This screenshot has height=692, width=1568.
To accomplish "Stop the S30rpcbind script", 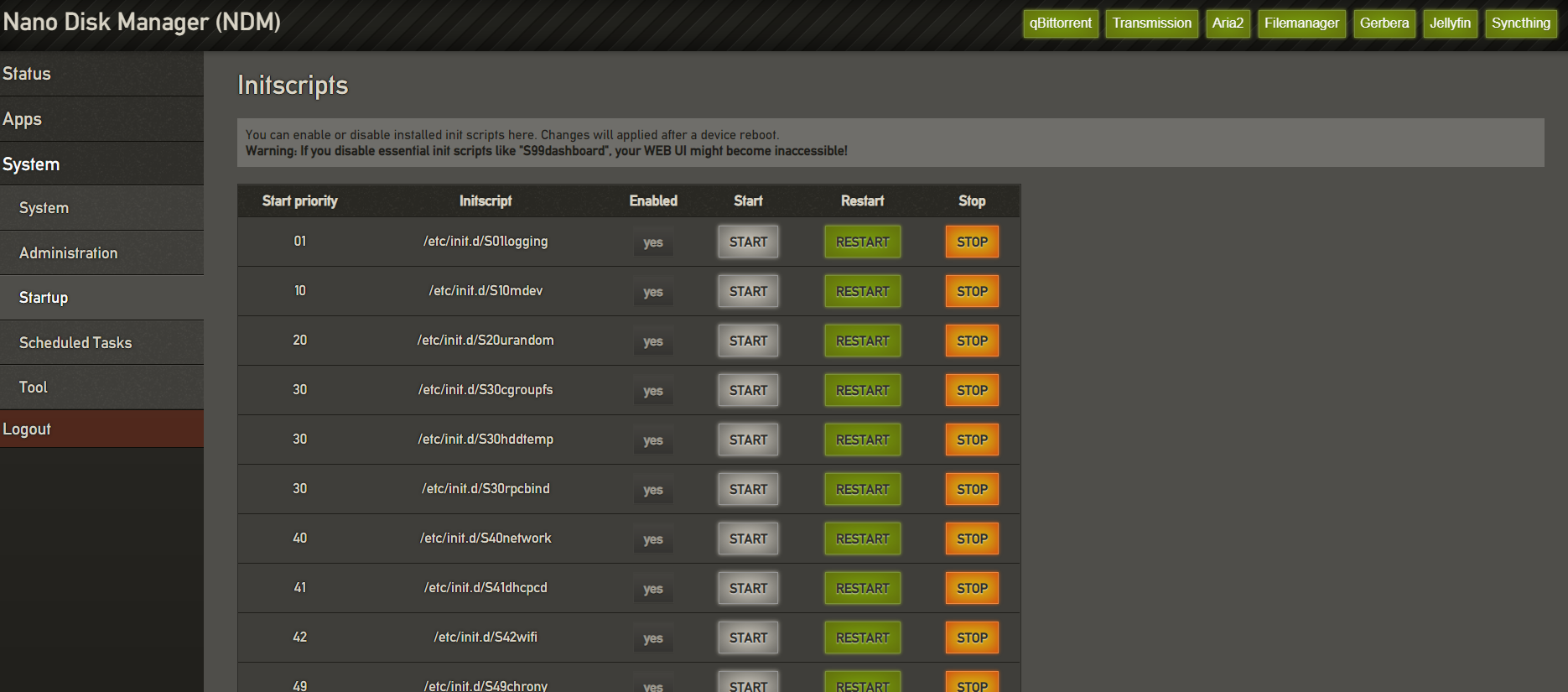I will (x=972, y=489).
